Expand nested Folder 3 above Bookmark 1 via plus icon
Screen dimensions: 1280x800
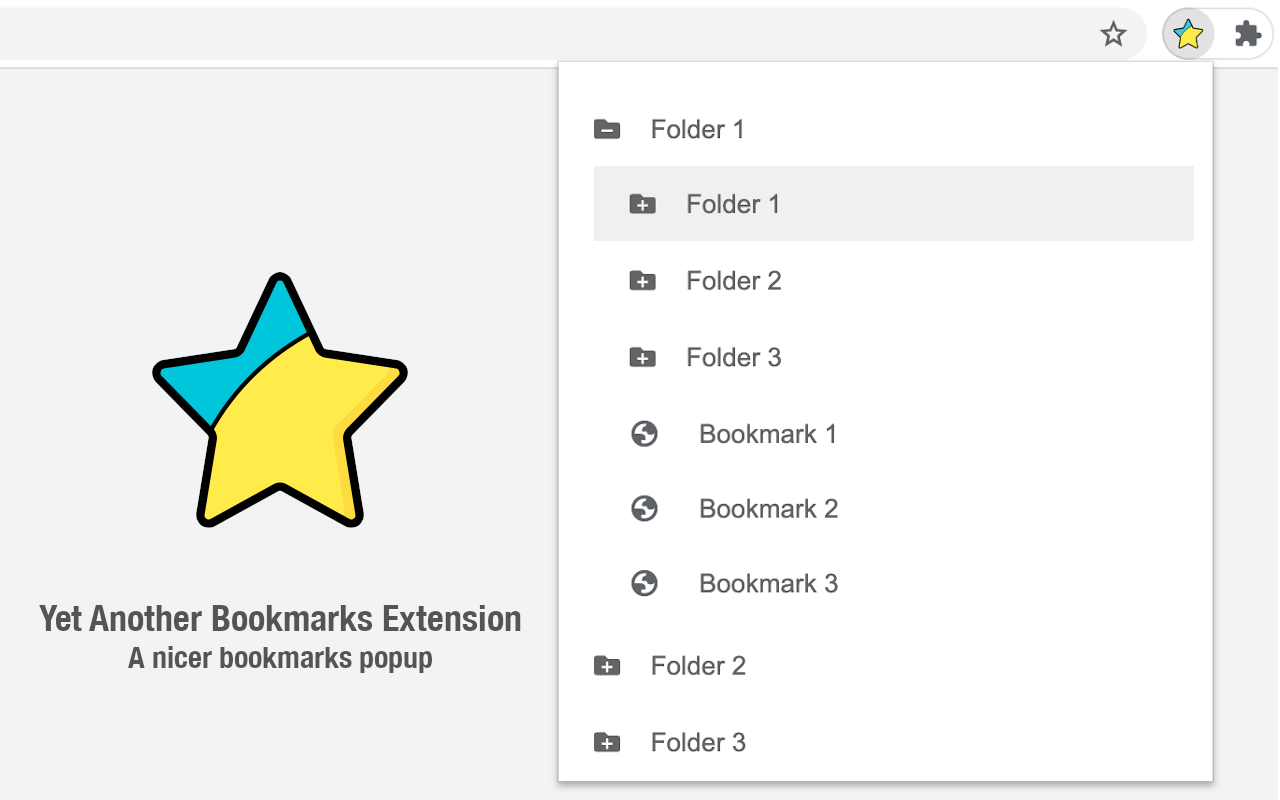click(x=642, y=357)
